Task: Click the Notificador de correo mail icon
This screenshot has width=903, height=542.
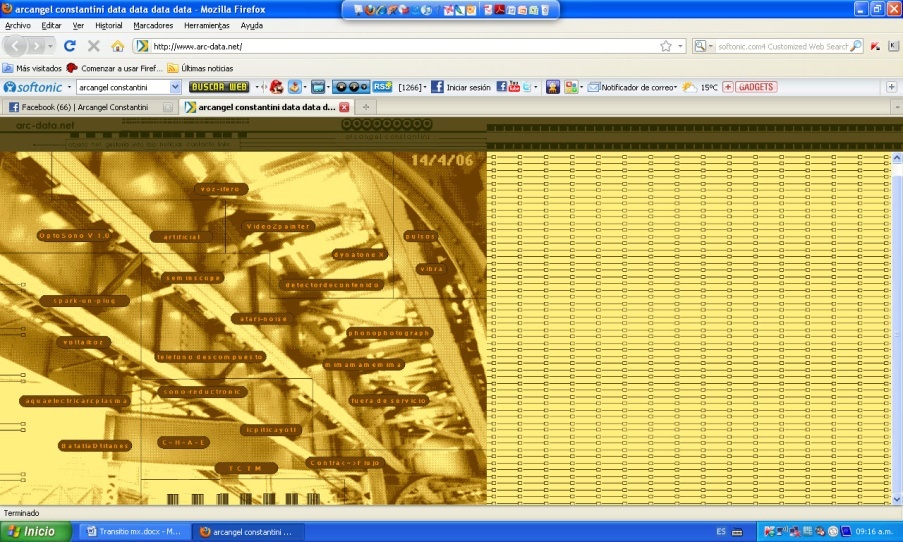Action: click(593, 87)
